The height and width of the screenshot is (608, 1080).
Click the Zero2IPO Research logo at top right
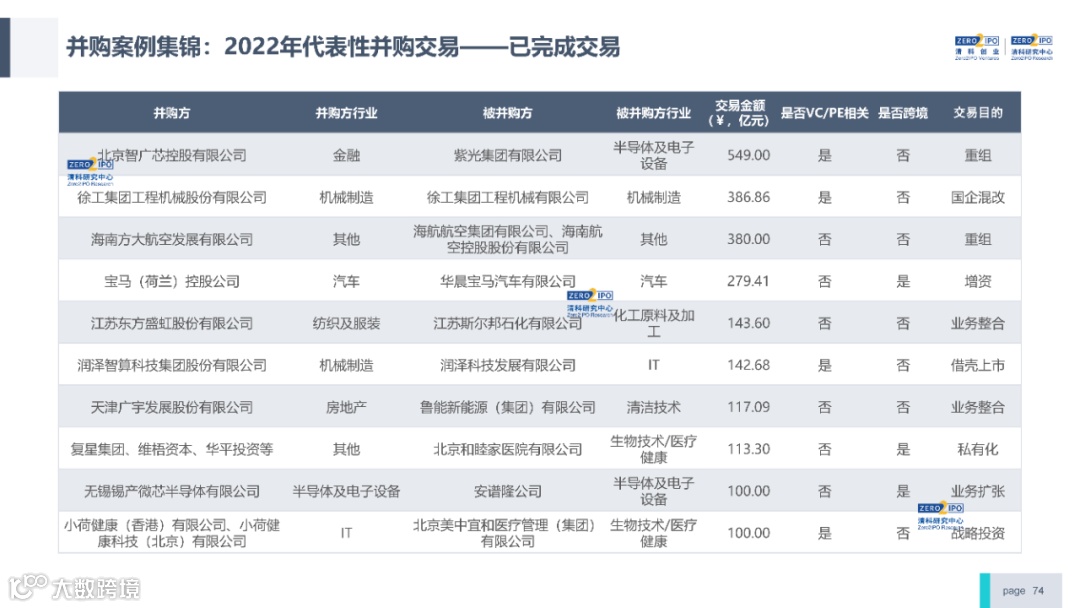click(1032, 48)
